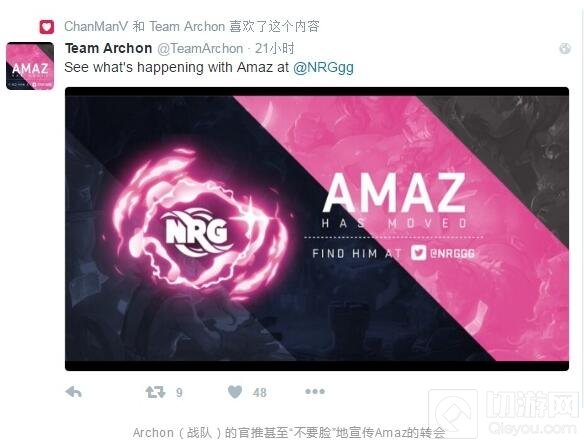Screen dimensions: 584x444
Task: Open ChanManV's profile from liked notice
Action: tap(96, 26)
